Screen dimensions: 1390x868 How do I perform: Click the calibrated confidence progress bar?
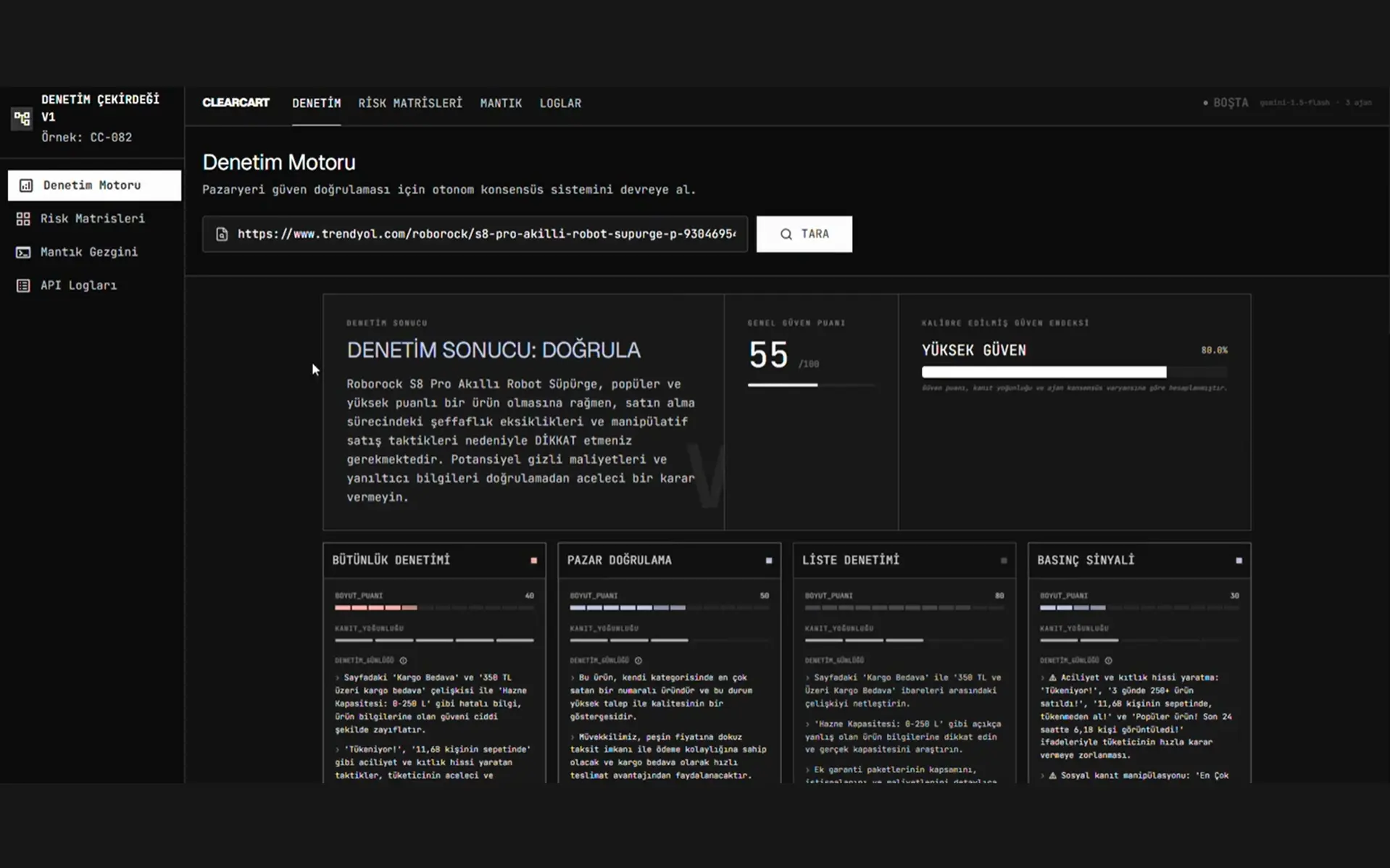click(1075, 372)
